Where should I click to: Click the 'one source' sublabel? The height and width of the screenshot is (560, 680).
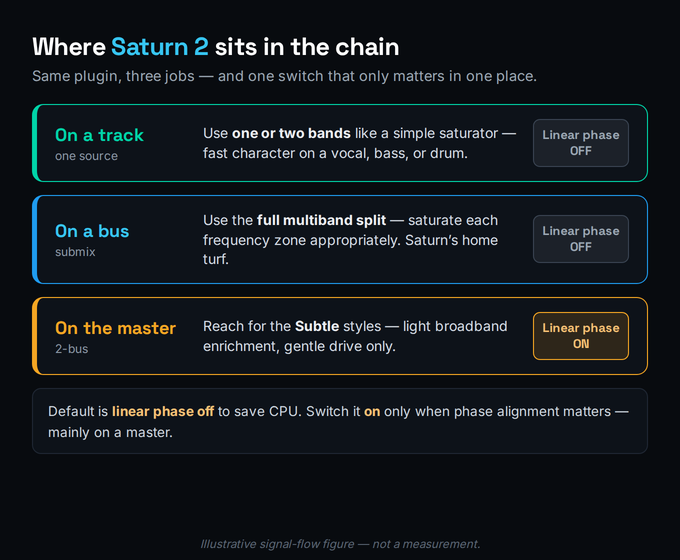(x=86, y=156)
